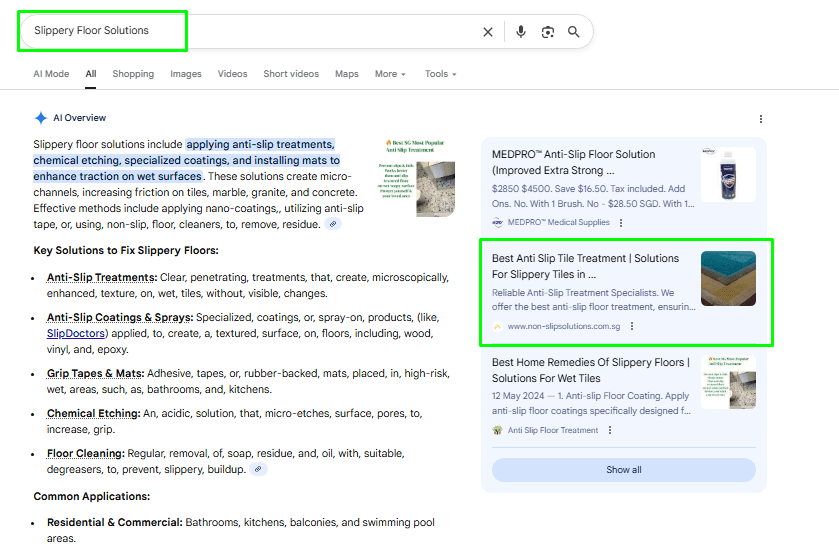Screen dimensions: 839x555
Task: Open AI Overview three-dot options menu
Action: click(x=761, y=119)
